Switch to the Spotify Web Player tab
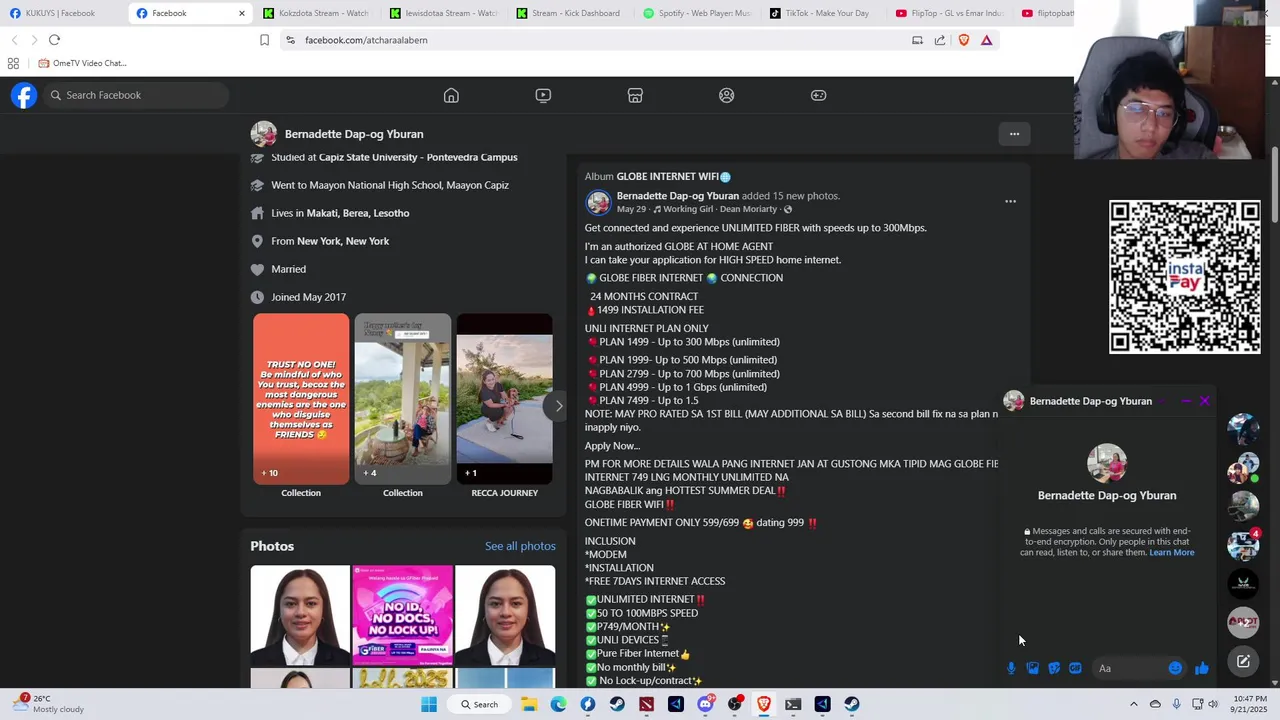 697,13
